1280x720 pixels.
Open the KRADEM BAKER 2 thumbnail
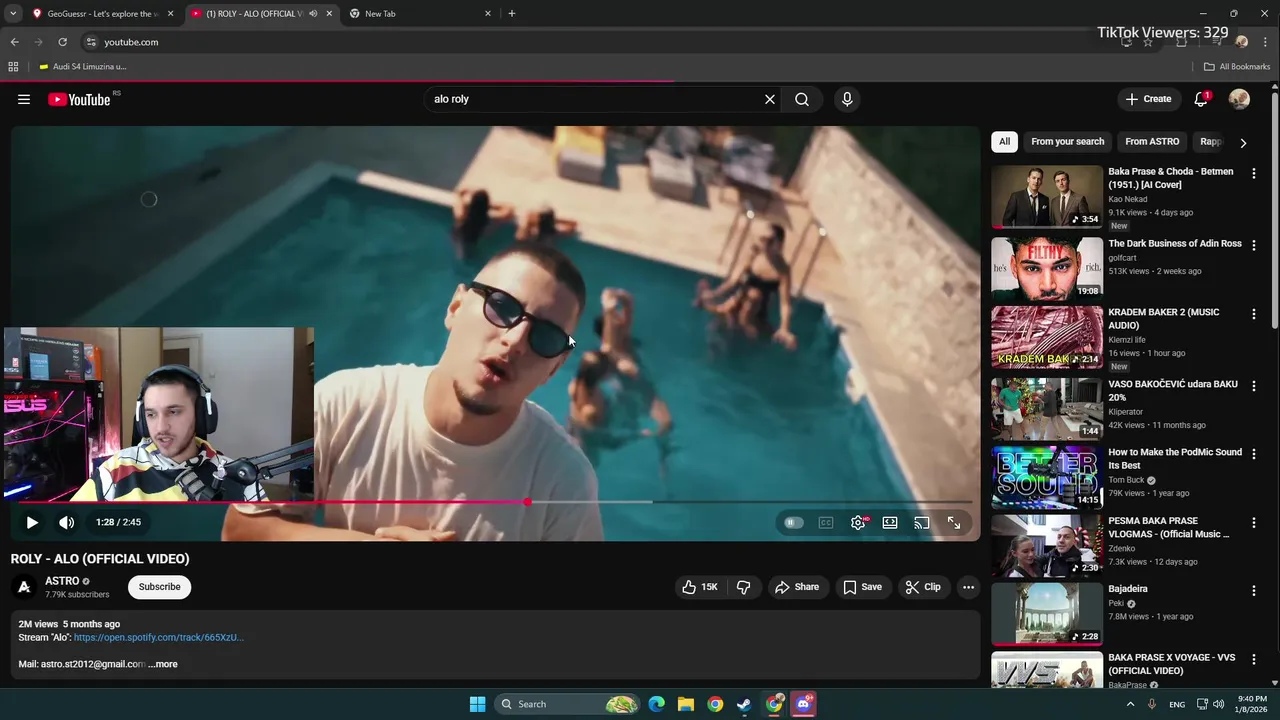1047,337
